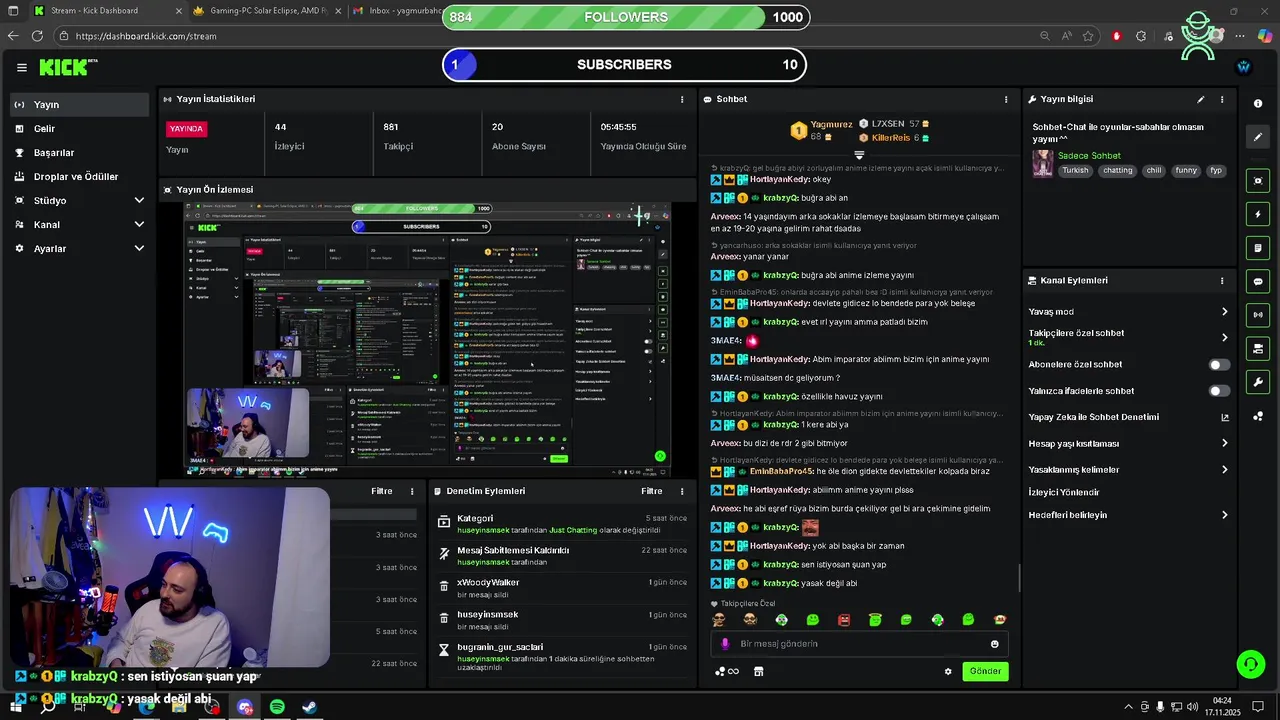The width and height of the screenshot is (1280, 720).
Task: Toggle the channel actions widget in right sidebar
Action: pyautogui.click(x=1258, y=348)
